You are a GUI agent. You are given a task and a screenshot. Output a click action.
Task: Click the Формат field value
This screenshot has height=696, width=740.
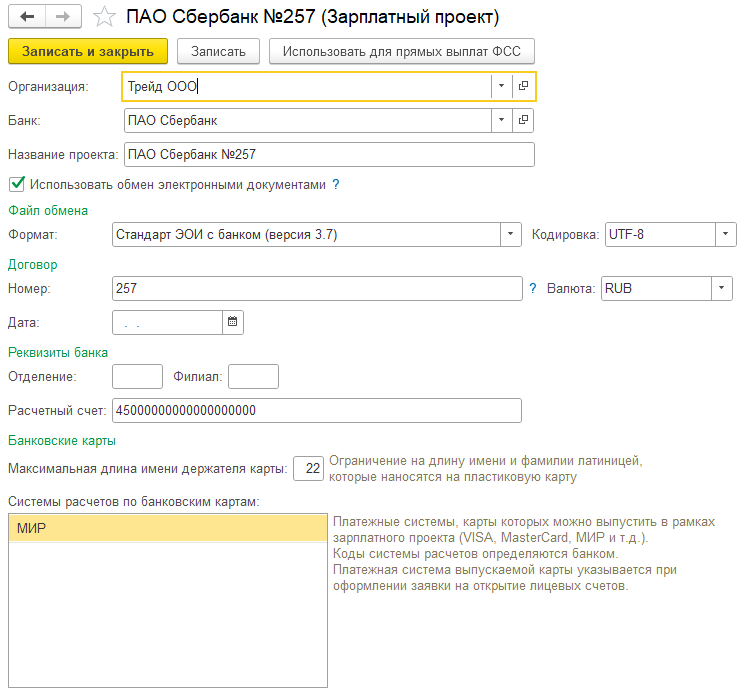[x=306, y=235]
